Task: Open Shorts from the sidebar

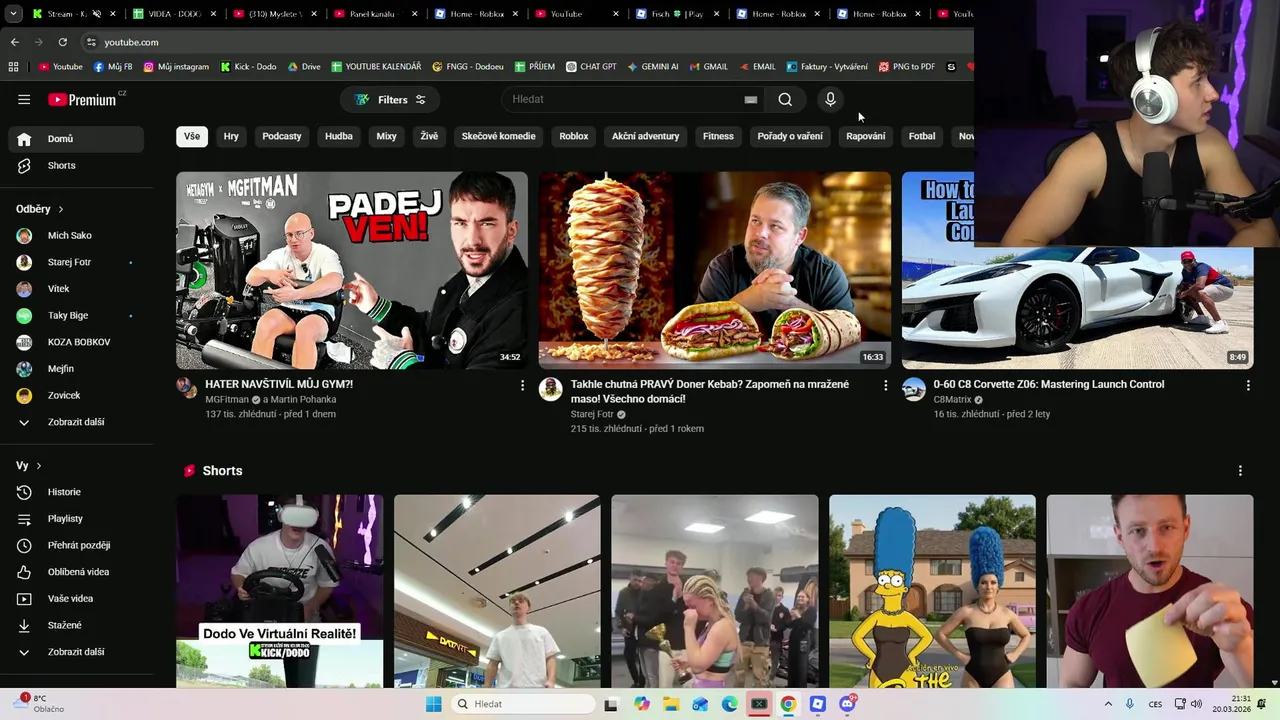Action: [x=76, y=165]
